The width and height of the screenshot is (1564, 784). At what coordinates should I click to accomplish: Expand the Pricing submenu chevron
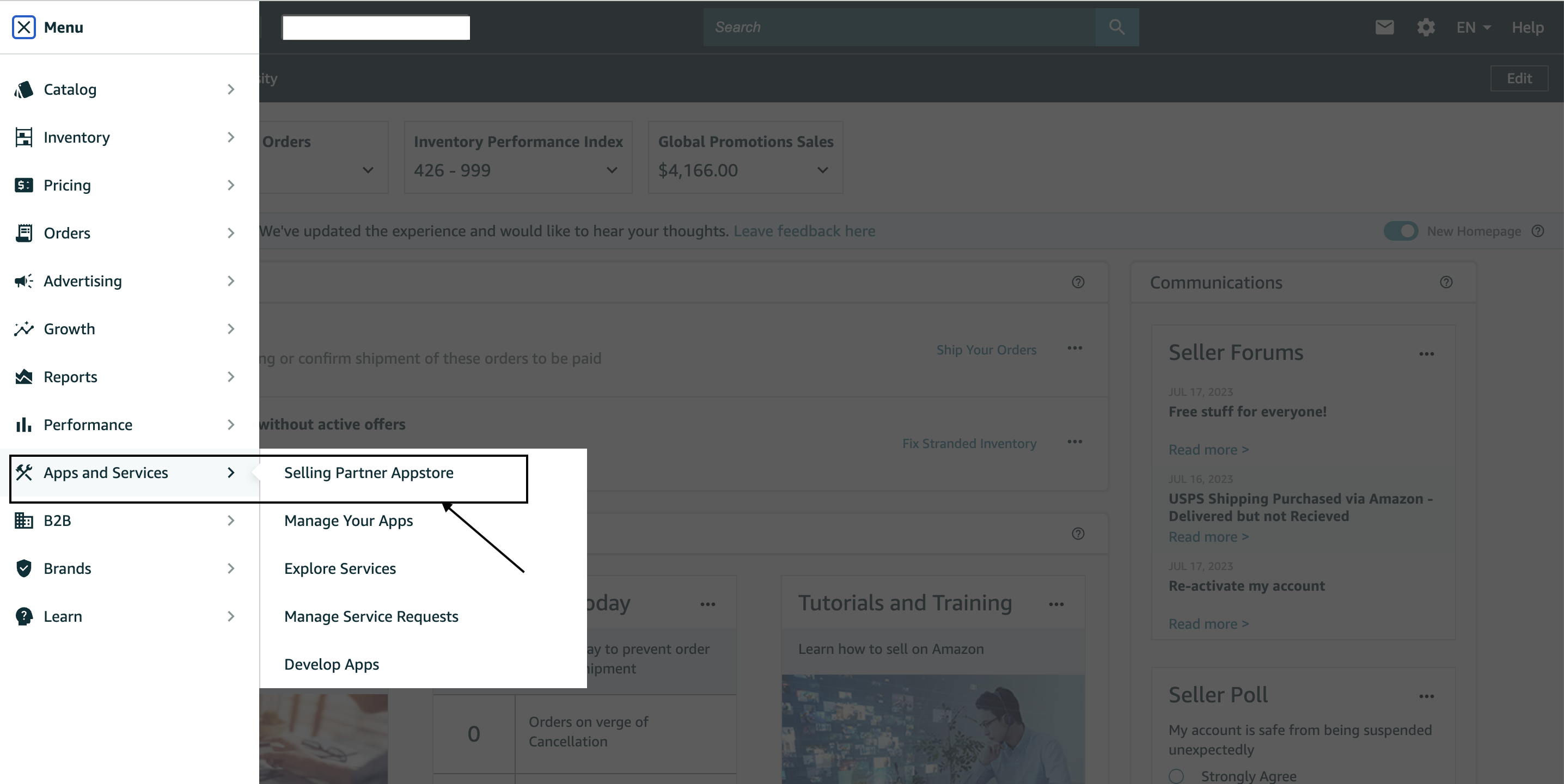tap(231, 185)
